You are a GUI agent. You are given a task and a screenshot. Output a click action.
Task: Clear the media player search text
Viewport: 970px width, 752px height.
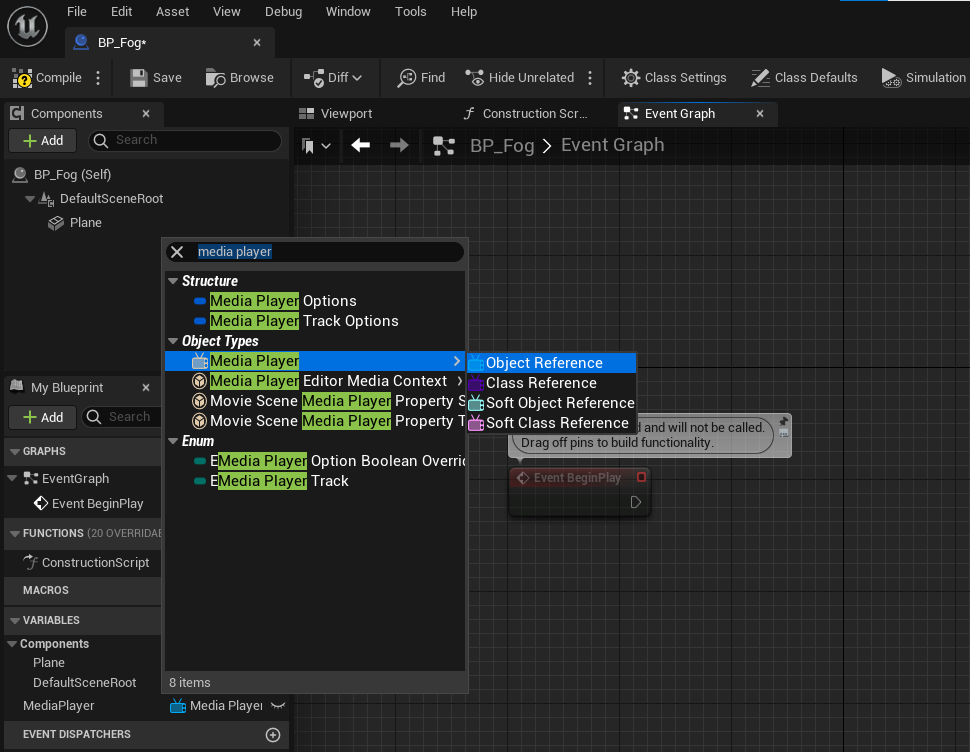coord(177,252)
